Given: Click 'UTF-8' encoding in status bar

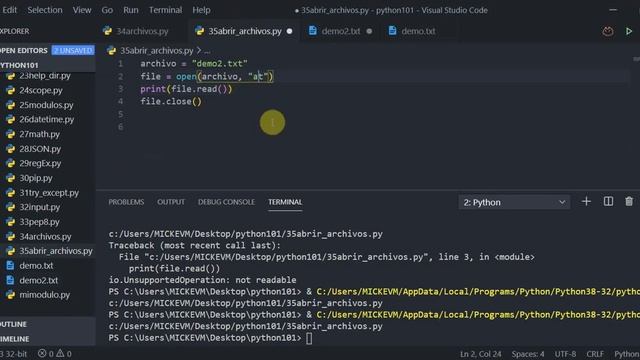Looking at the screenshot, I should tap(565, 354).
